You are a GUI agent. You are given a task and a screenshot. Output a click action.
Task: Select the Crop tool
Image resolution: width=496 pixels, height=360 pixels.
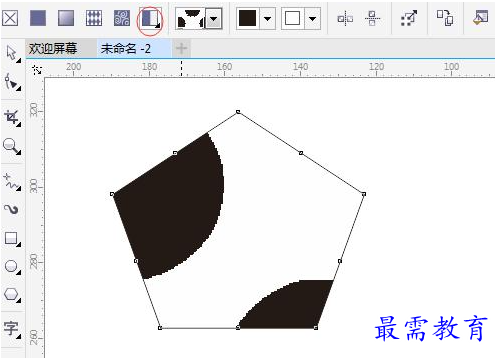12,118
